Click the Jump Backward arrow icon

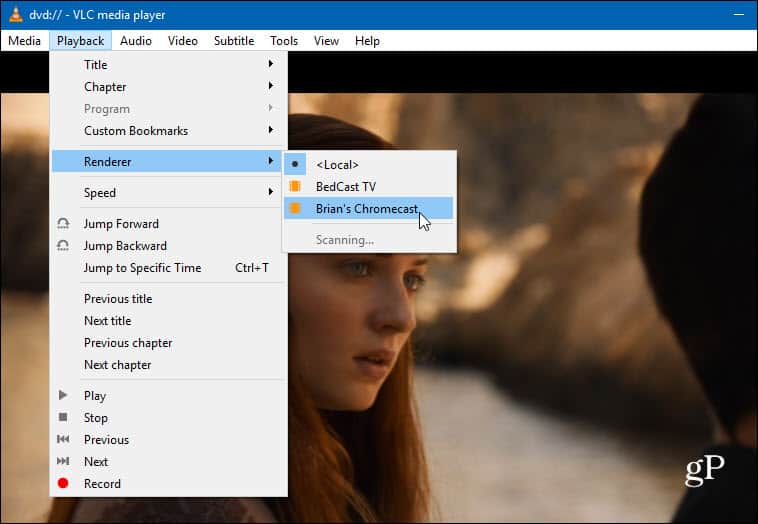pyautogui.click(x=63, y=246)
